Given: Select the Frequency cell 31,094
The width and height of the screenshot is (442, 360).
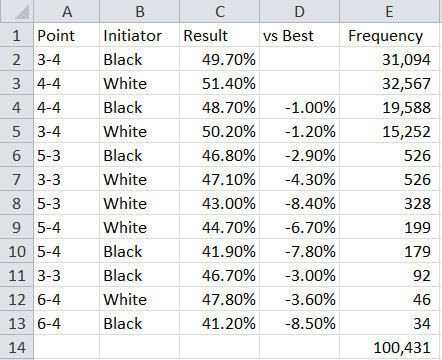Looking at the screenshot, I should point(389,59).
